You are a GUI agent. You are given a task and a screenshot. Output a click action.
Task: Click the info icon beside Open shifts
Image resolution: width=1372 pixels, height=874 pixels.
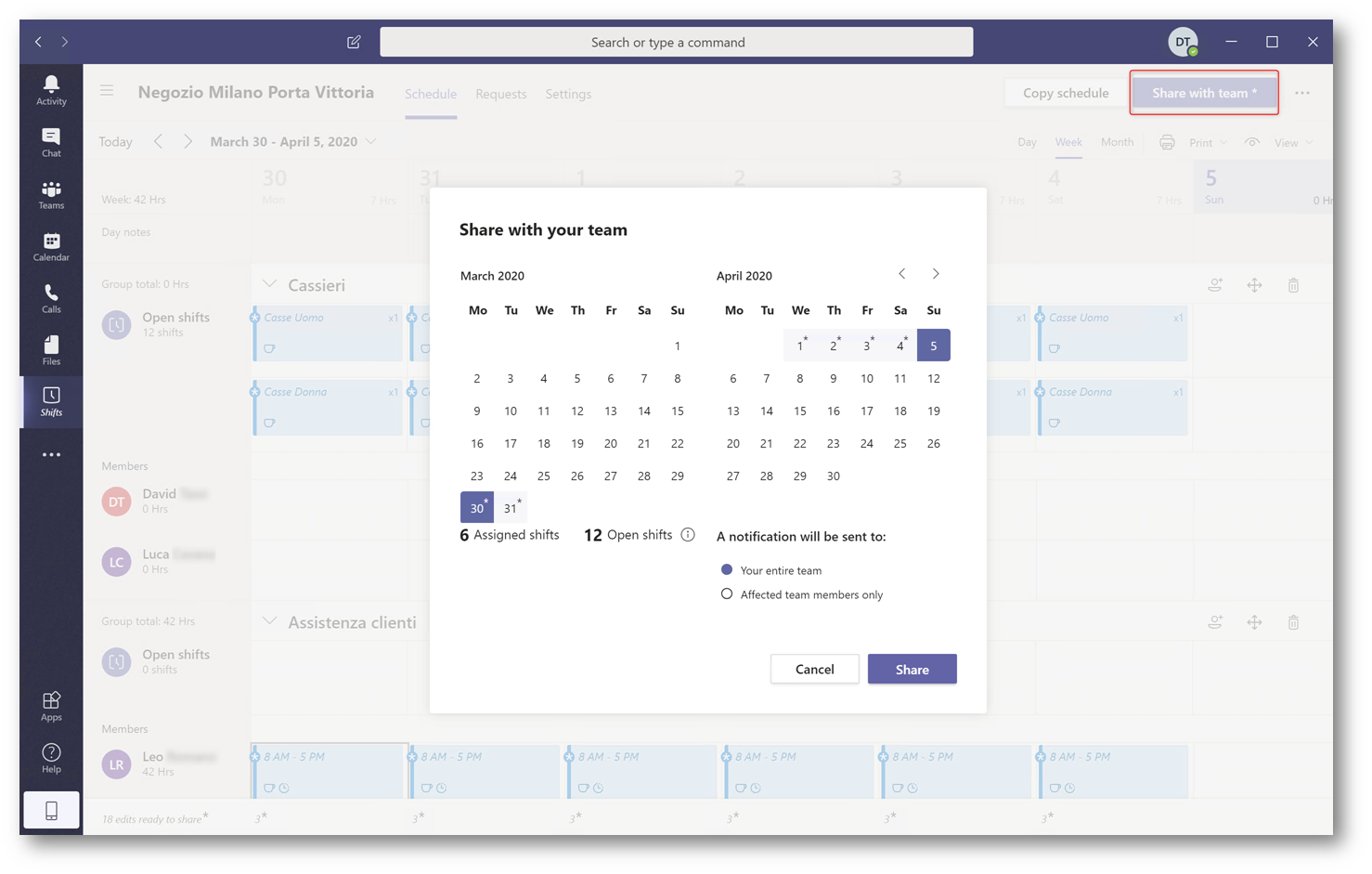[x=688, y=534]
